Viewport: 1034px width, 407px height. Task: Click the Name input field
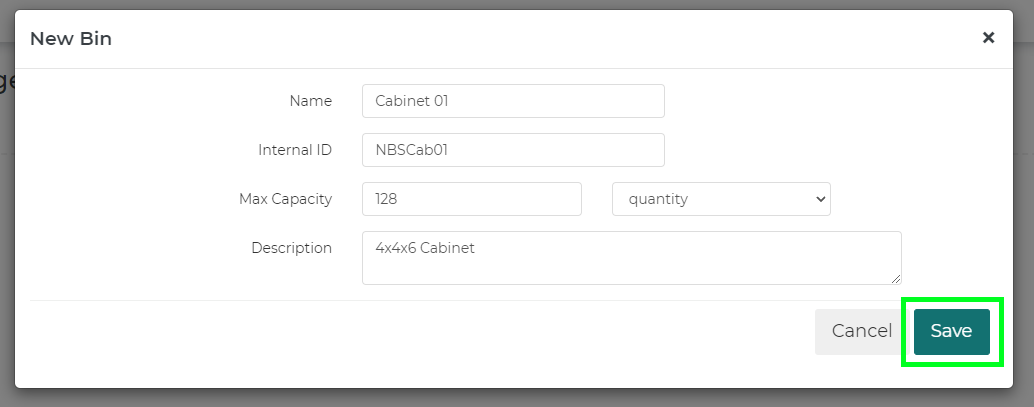(x=513, y=101)
